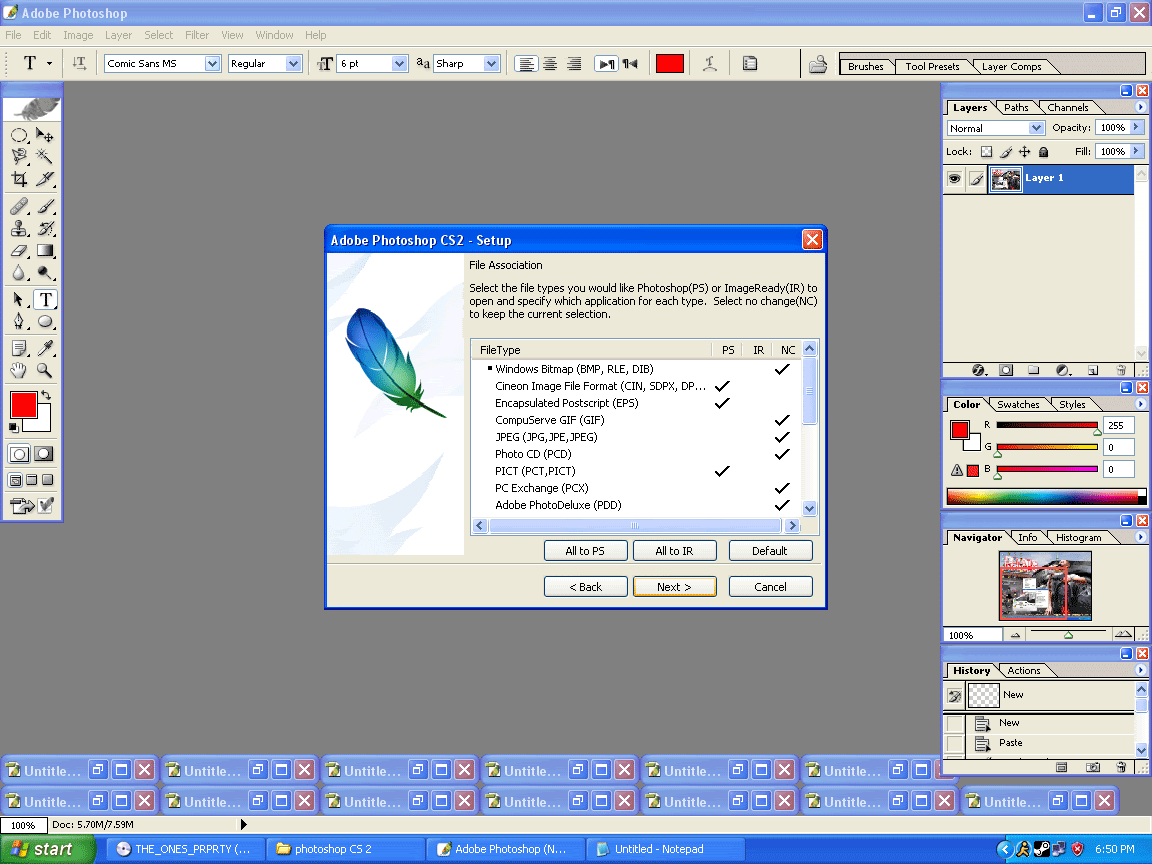Select the Zoom magnifier tool
Viewport: 1152px width, 864px height.
coord(45,370)
